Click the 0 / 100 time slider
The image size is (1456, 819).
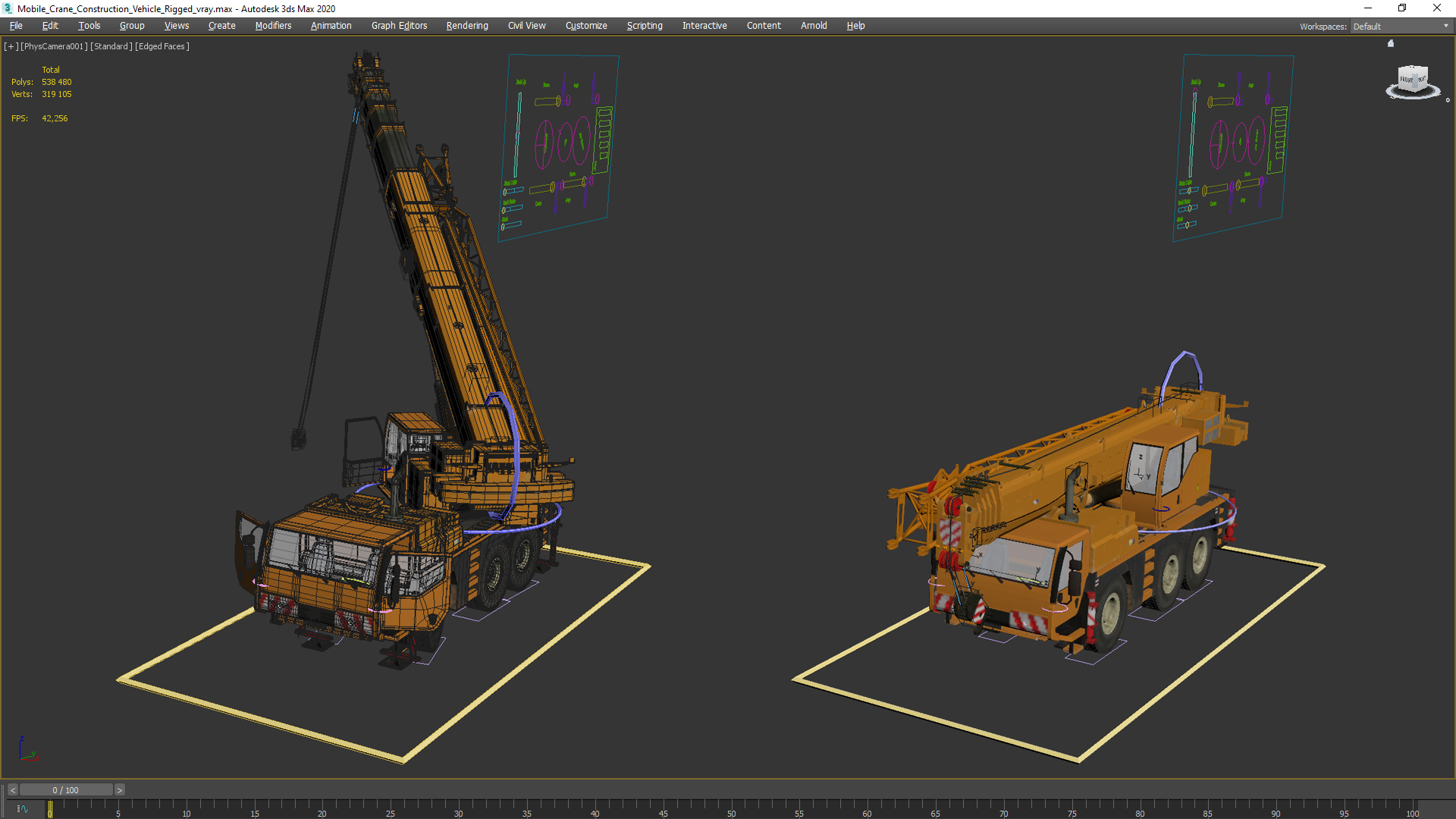point(66,790)
